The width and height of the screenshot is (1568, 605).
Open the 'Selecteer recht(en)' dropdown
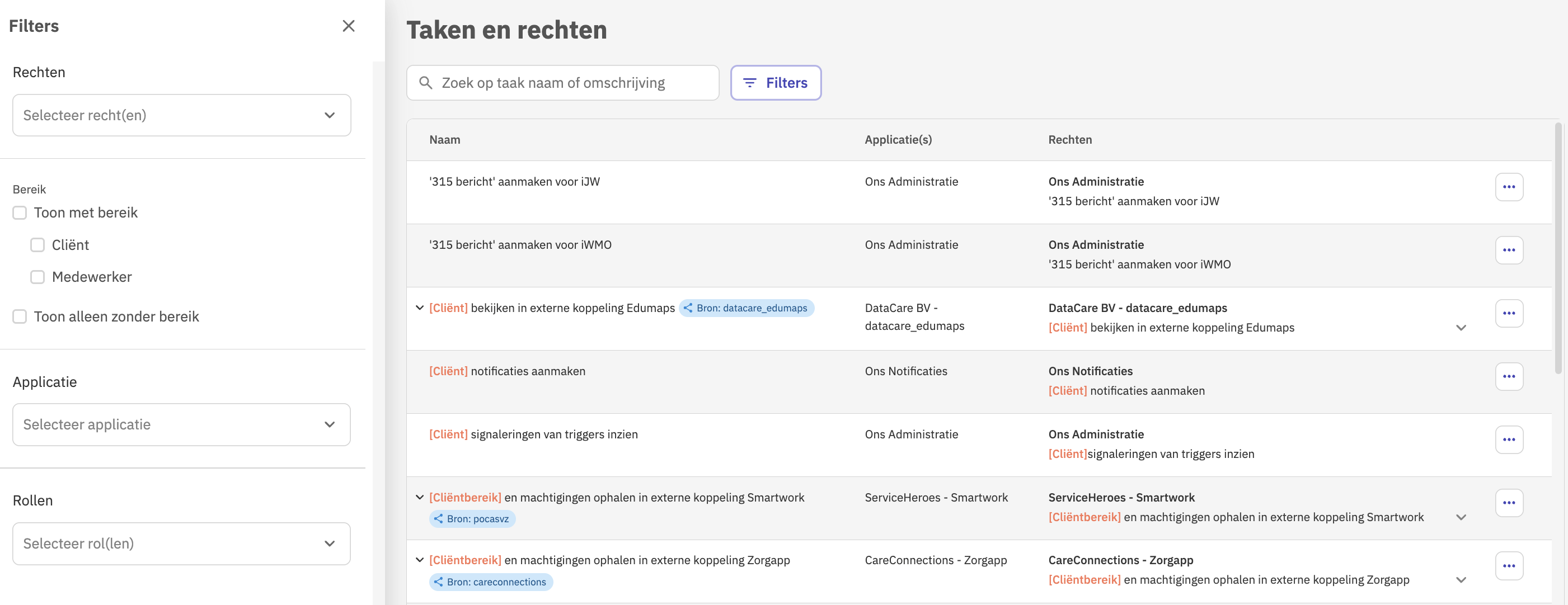point(181,115)
